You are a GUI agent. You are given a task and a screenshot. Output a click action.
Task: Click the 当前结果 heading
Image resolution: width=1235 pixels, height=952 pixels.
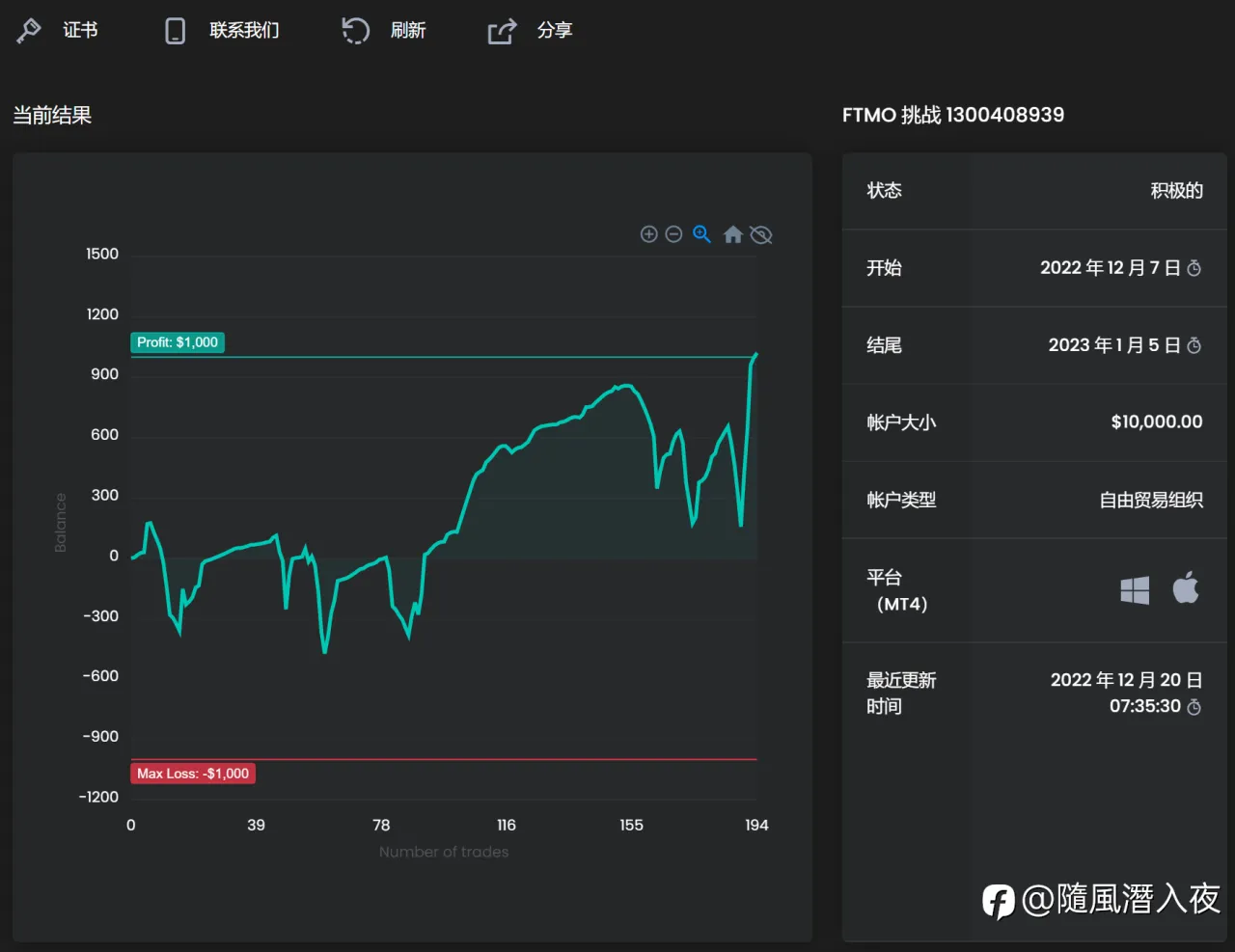52,116
